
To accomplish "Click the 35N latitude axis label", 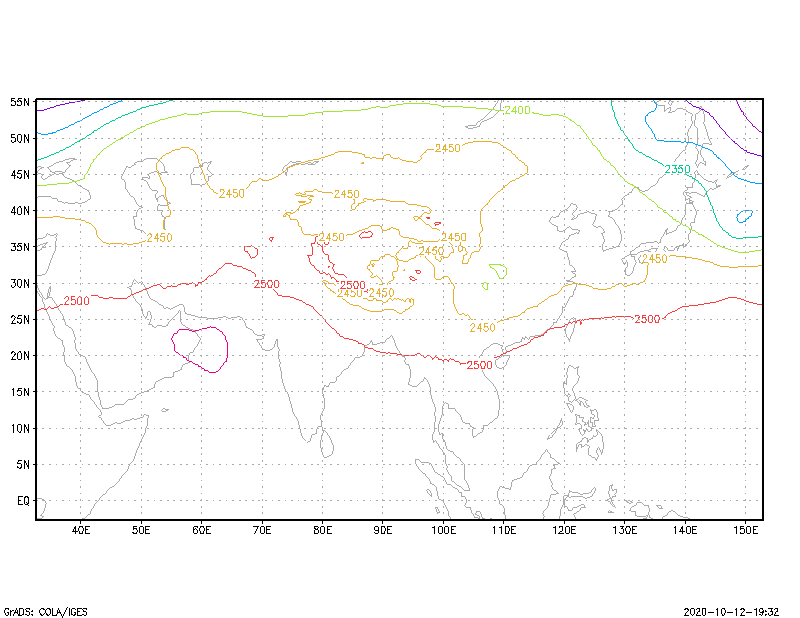I will point(20,247).
